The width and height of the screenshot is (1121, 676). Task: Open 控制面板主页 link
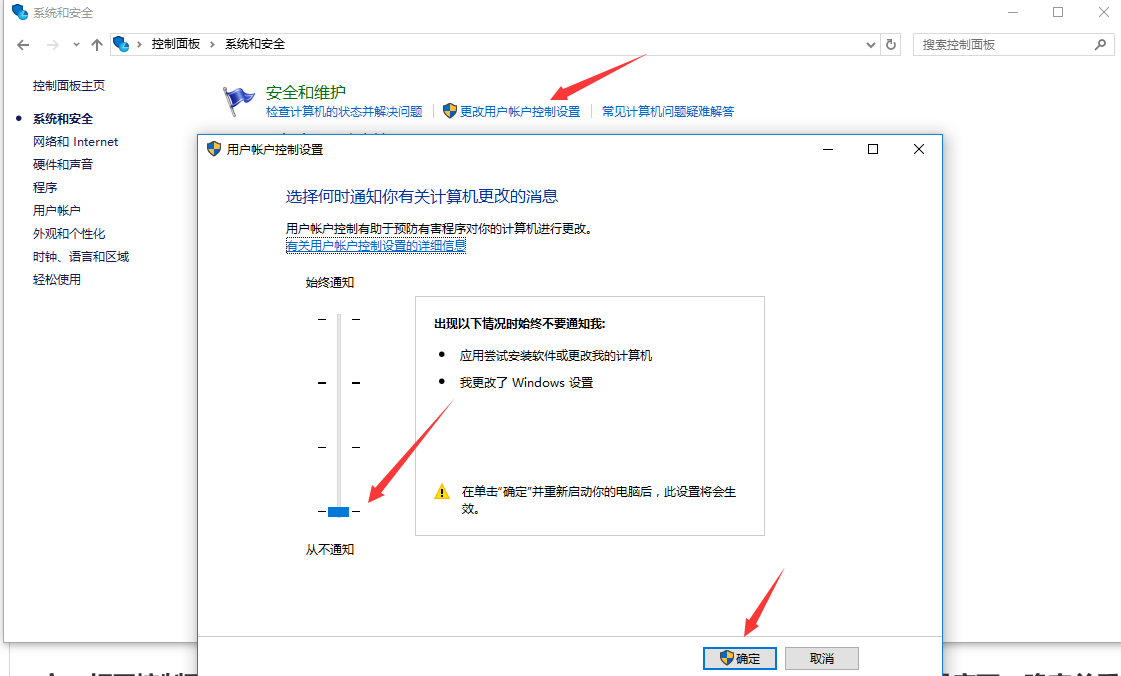click(69, 86)
